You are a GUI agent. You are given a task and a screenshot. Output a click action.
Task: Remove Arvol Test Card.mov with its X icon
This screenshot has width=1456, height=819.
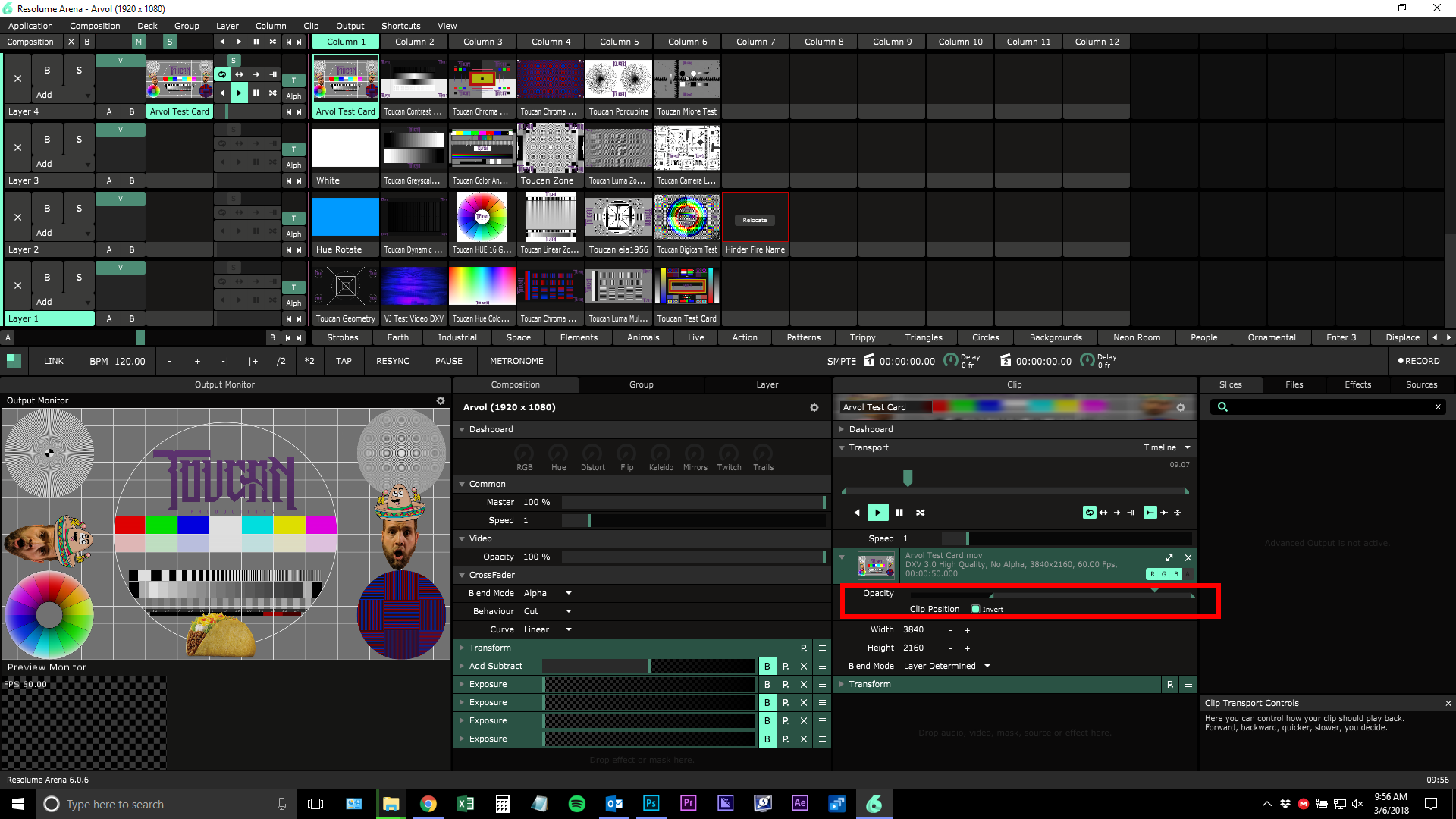tap(1188, 557)
